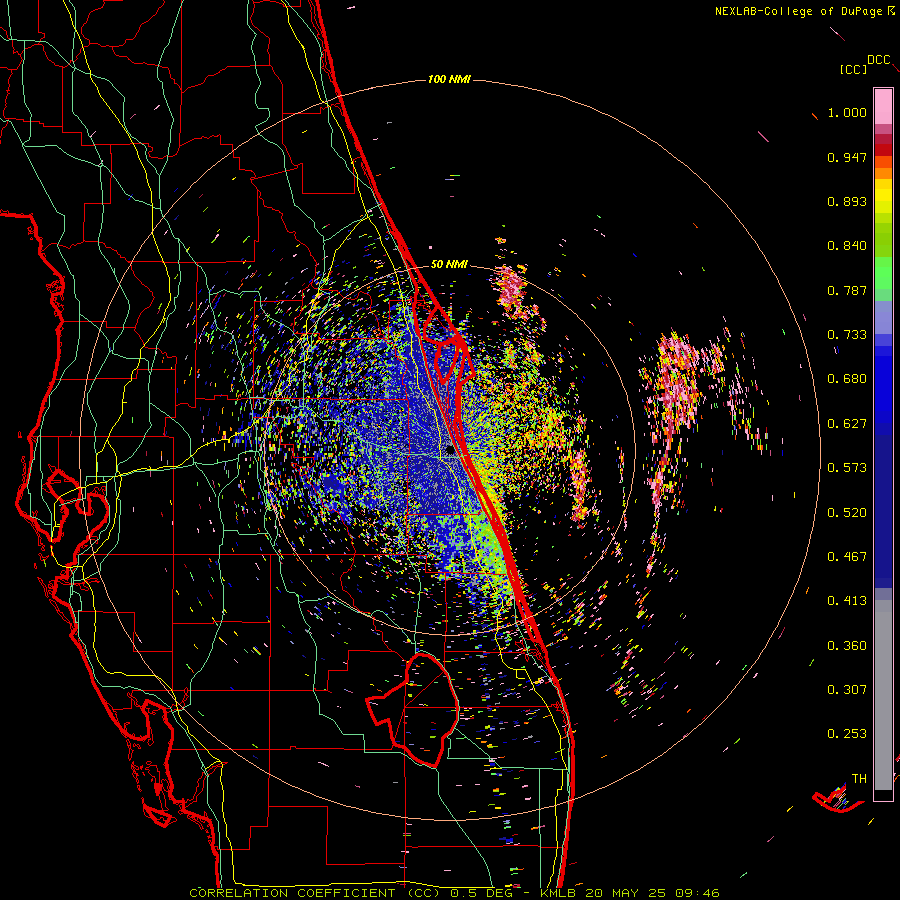The width and height of the screenshot is (900, 900).
Task: Click the 0.307 scale value
Action: coord(847,690)
